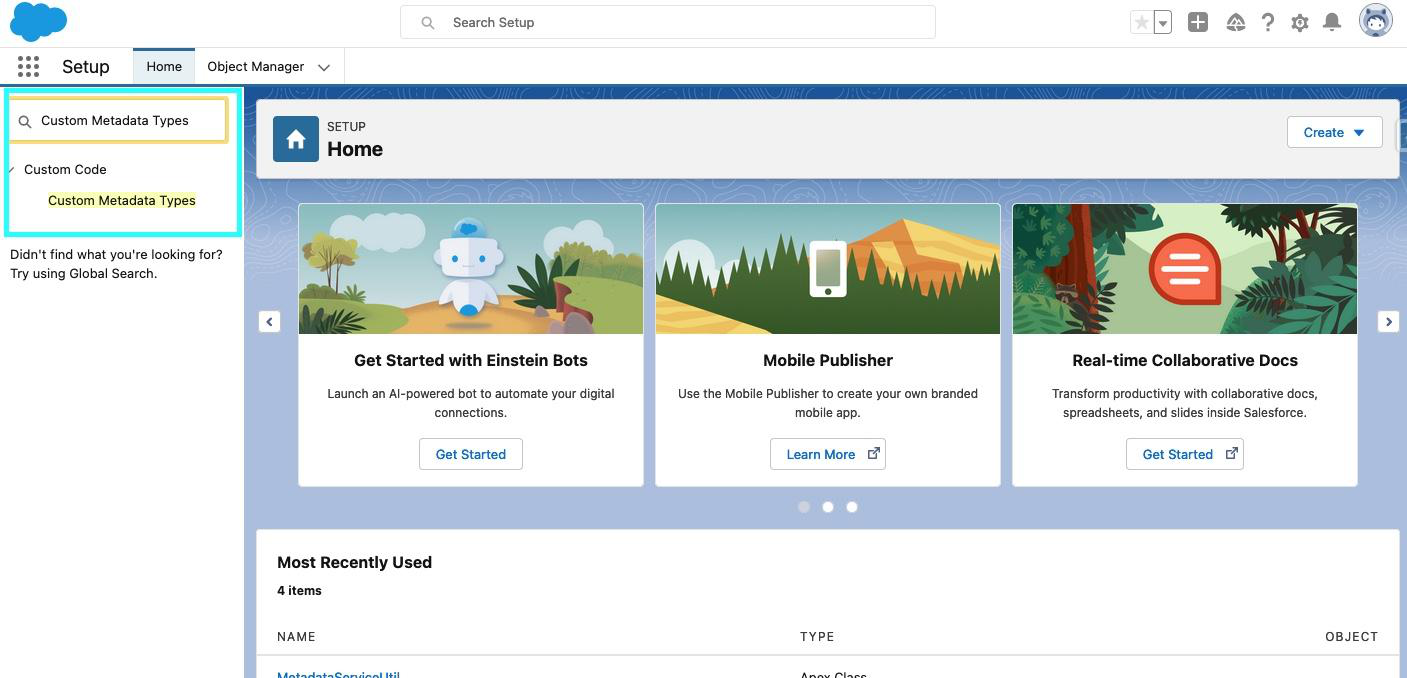Click Get Started for Real-time Collaborative Docs
Image resolution: width=1407 pixels, height=678 pixels.
pyautogui.click(x=1185, y=454)
